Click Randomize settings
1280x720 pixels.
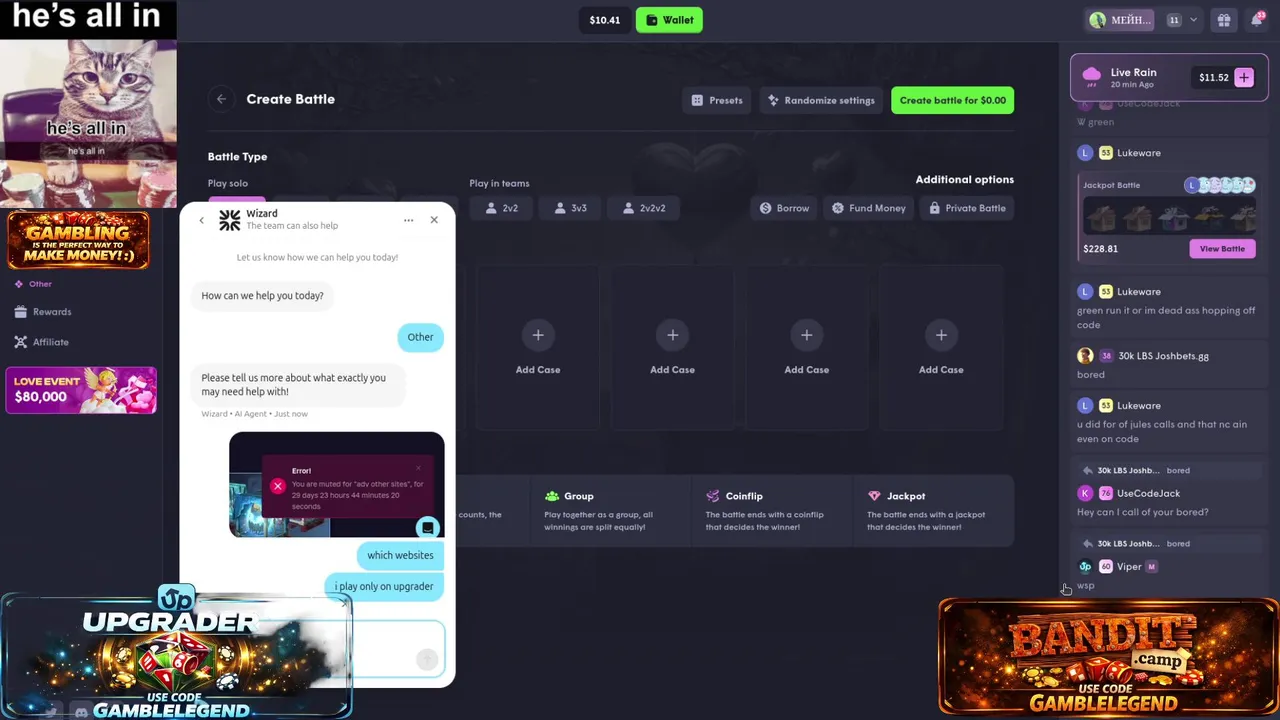(821, 100)
